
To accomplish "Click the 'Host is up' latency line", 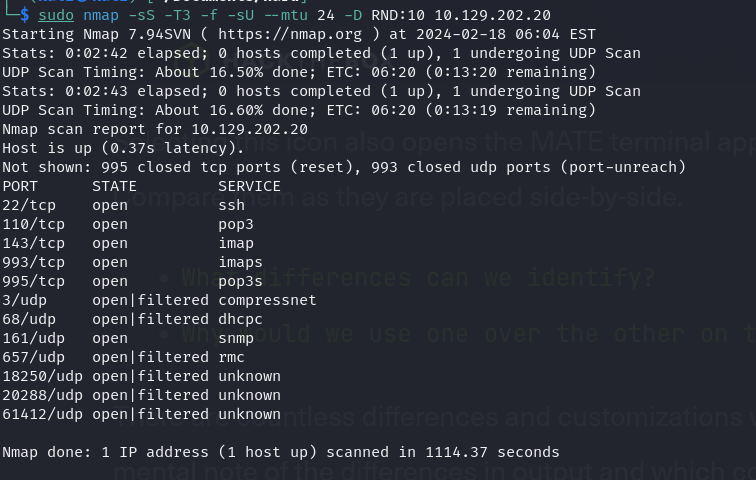I will pyautogui.click(x=123, y=148).
